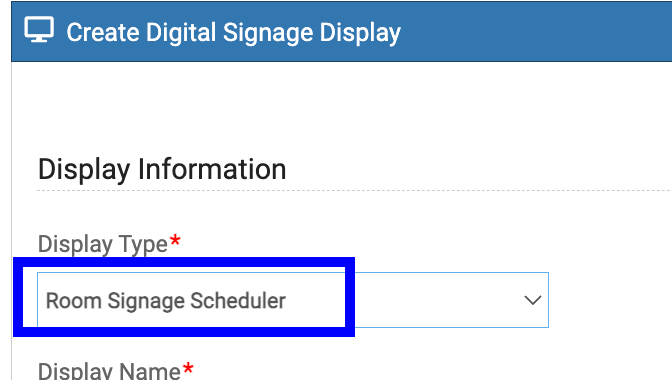The width and height of the screenshot is (672, 380).
Task: Click the Display Name field label
Action: [109, 371]
